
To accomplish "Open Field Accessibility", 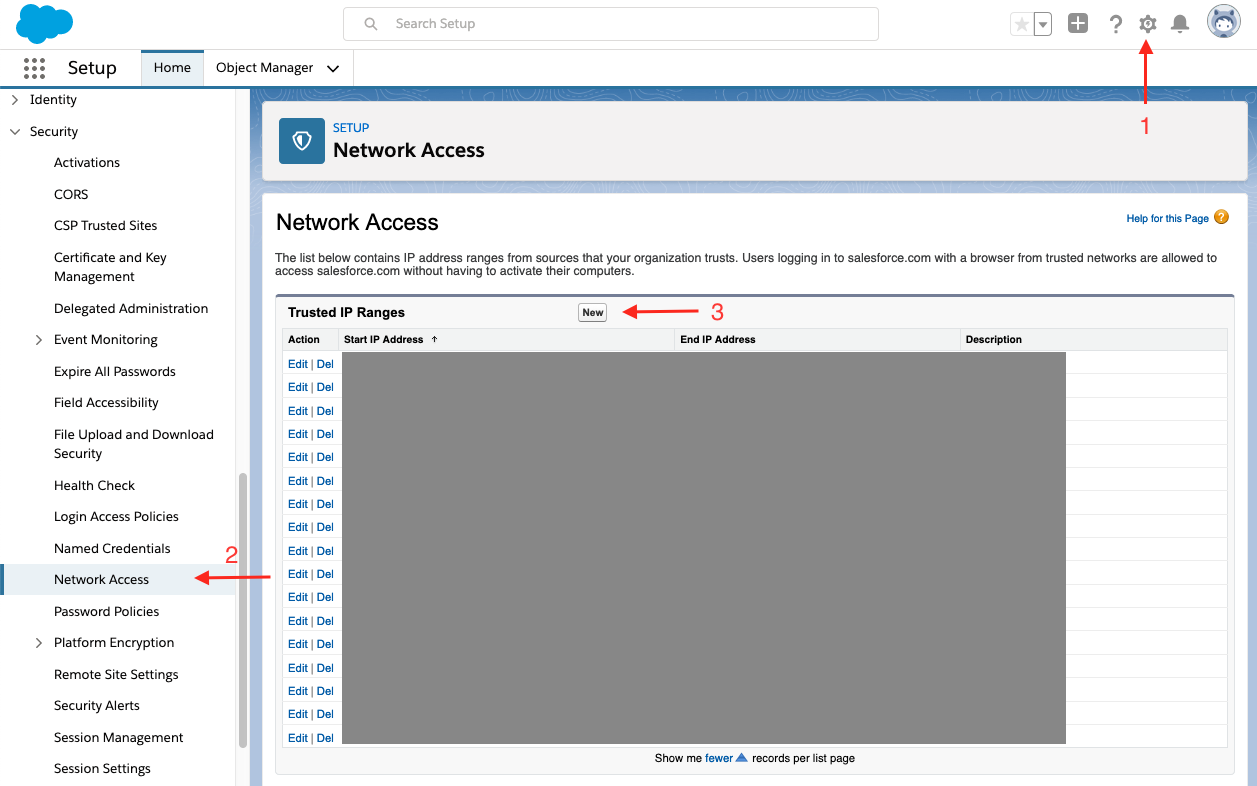I will coord(106,403).
